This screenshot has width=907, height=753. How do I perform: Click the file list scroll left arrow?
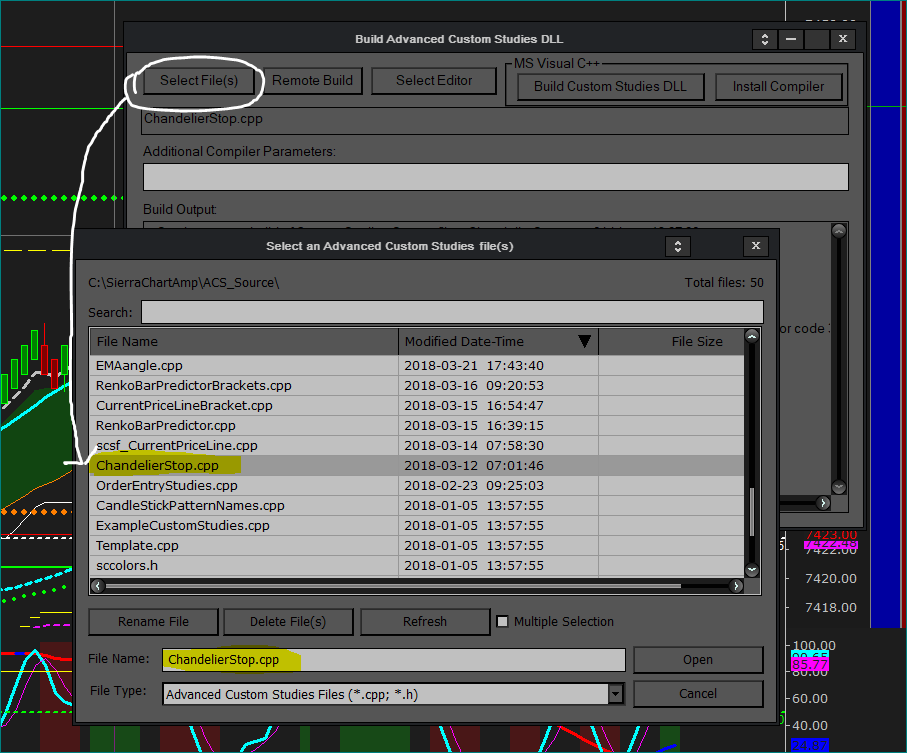click(x=97, y=586)
